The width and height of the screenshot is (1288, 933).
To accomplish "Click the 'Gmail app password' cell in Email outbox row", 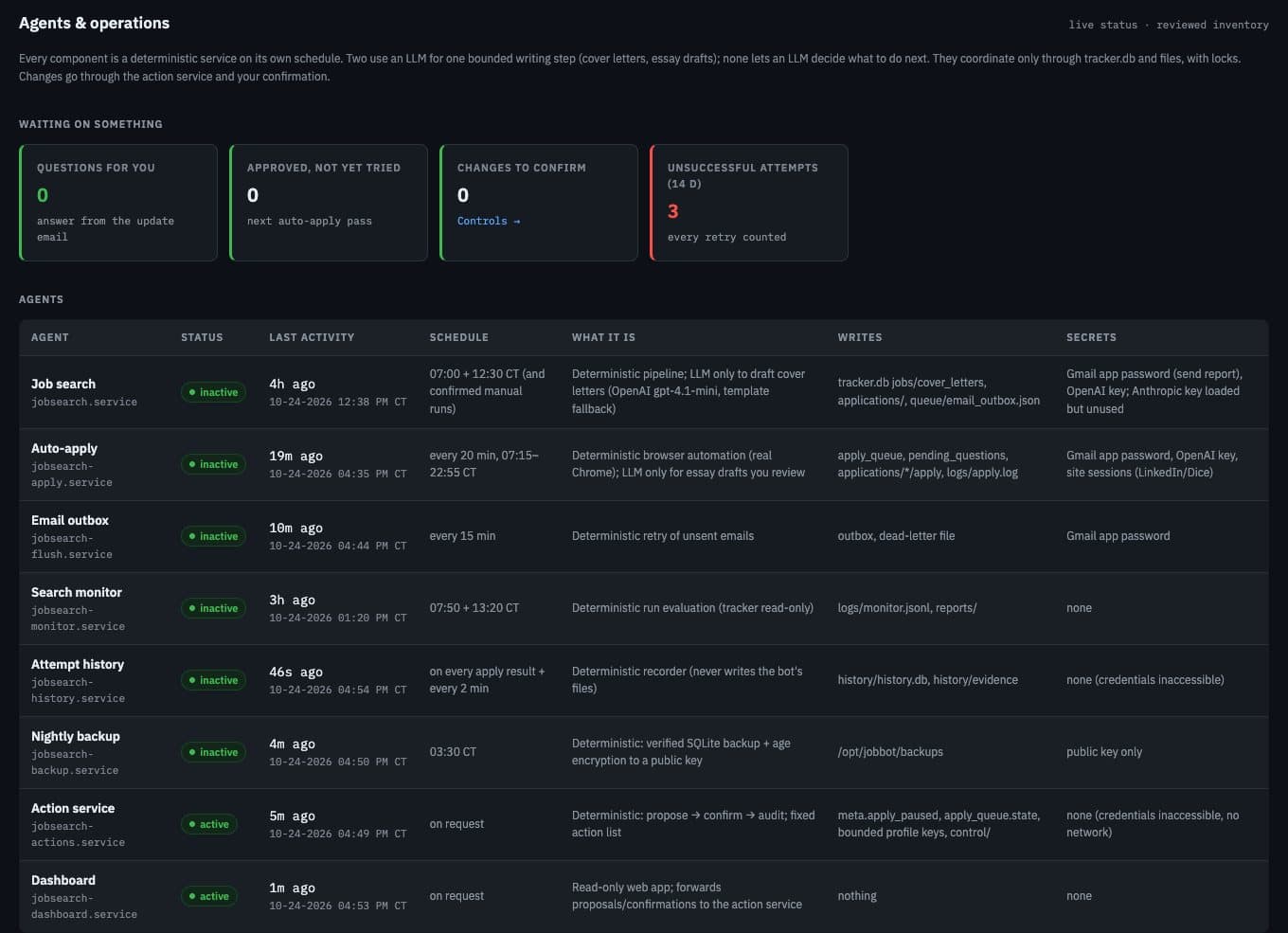I will coord(1118,536).
